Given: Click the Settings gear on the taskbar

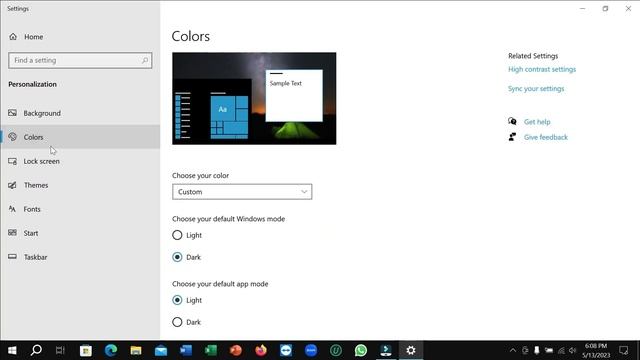Looking at the screenshot, I should [x=411, y=350].
